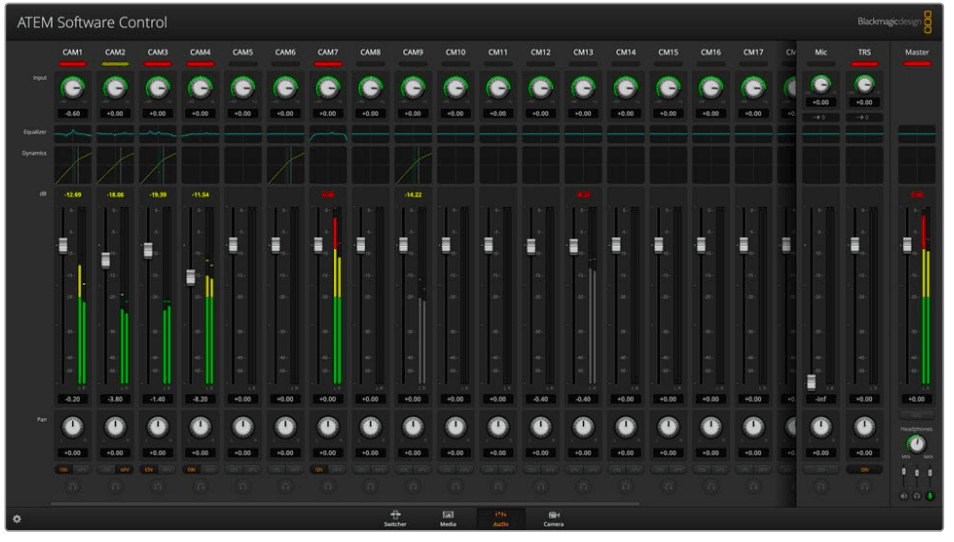Switch off the CAM7 ON button
This screenshot has height=542, width=954.
[x=319, y=470]
